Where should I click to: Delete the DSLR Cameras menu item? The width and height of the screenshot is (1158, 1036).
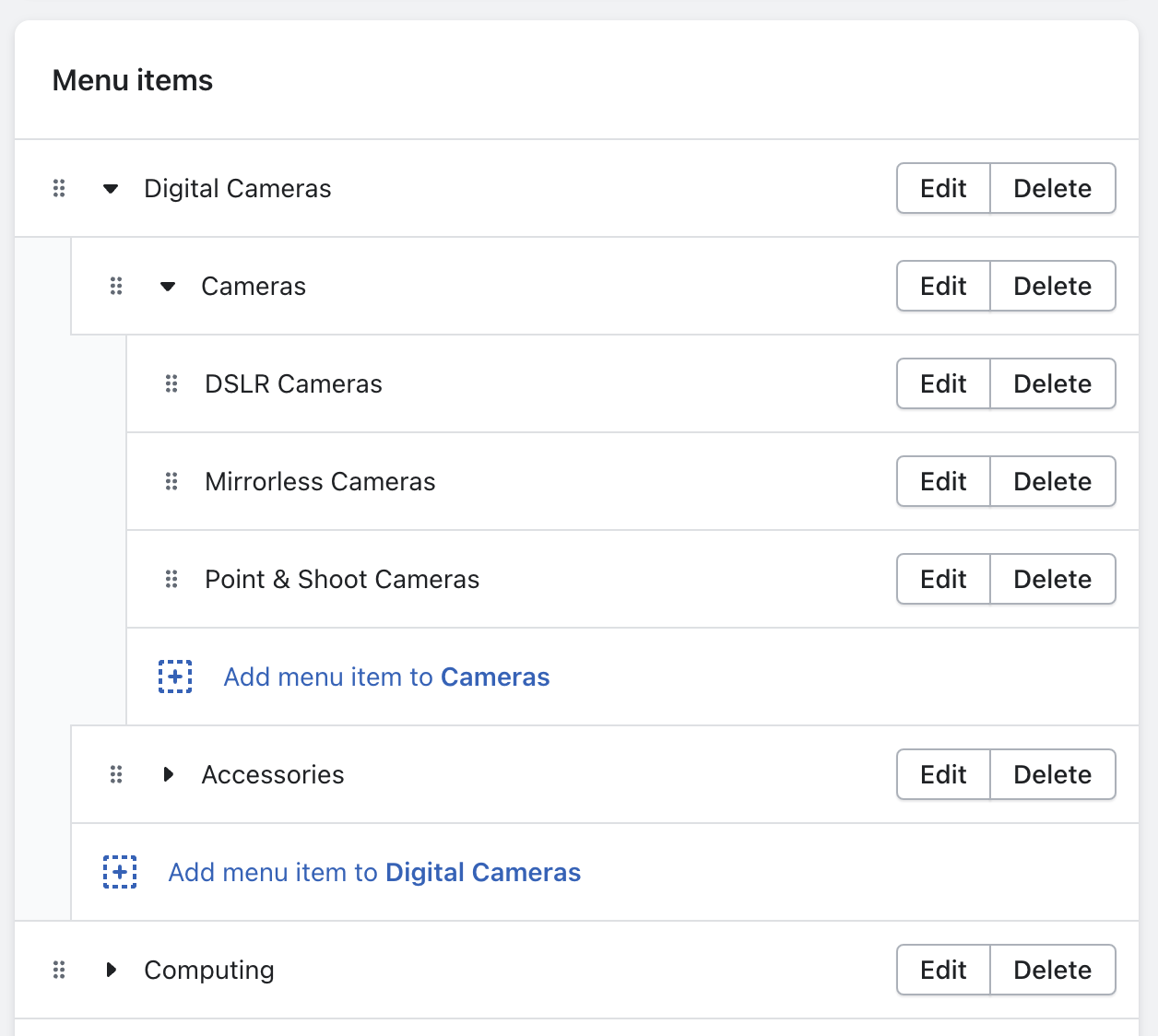1052,383
